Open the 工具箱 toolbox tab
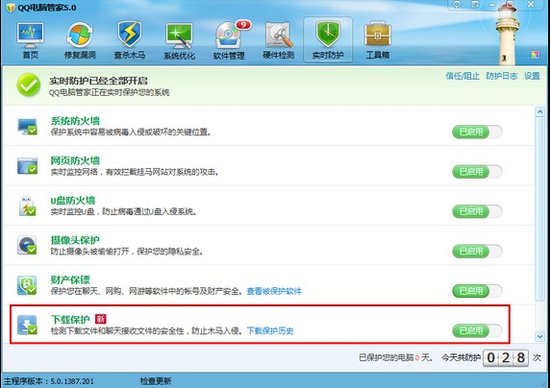550x388 pixels. (378, 41)
